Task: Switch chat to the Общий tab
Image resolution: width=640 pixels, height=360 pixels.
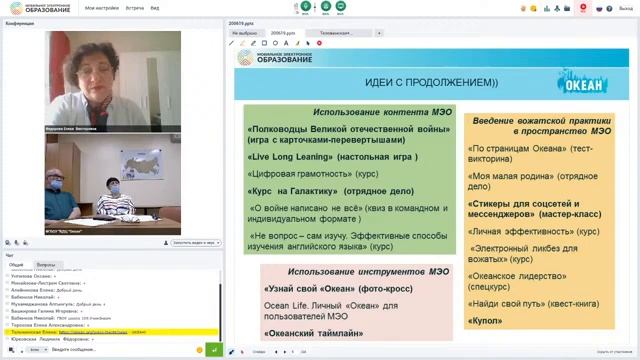Action: (16, 265)
